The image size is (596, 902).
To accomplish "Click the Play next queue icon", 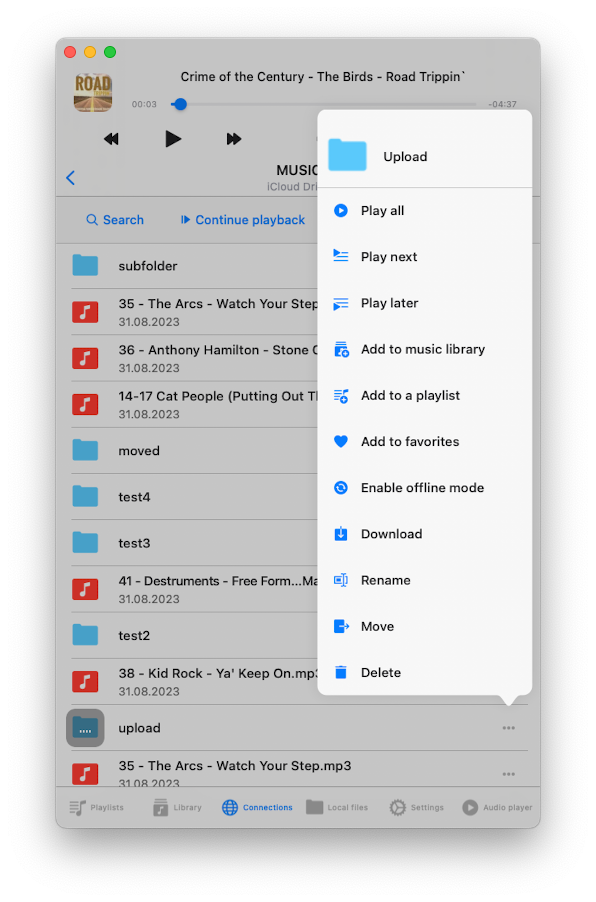I will (341, 257).
